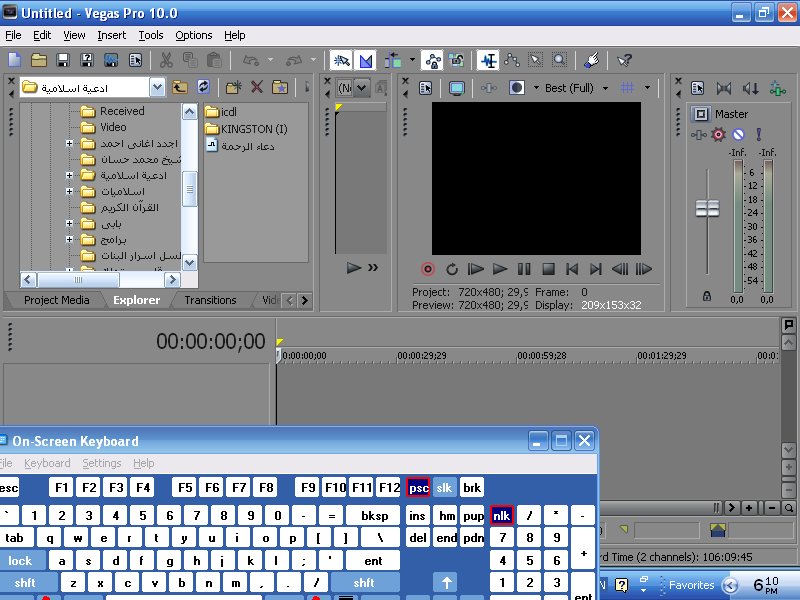This screenshot has height=600, width=800.
Task: Toggle Ignore Event Grouping
Action: [x=456, y=60]
